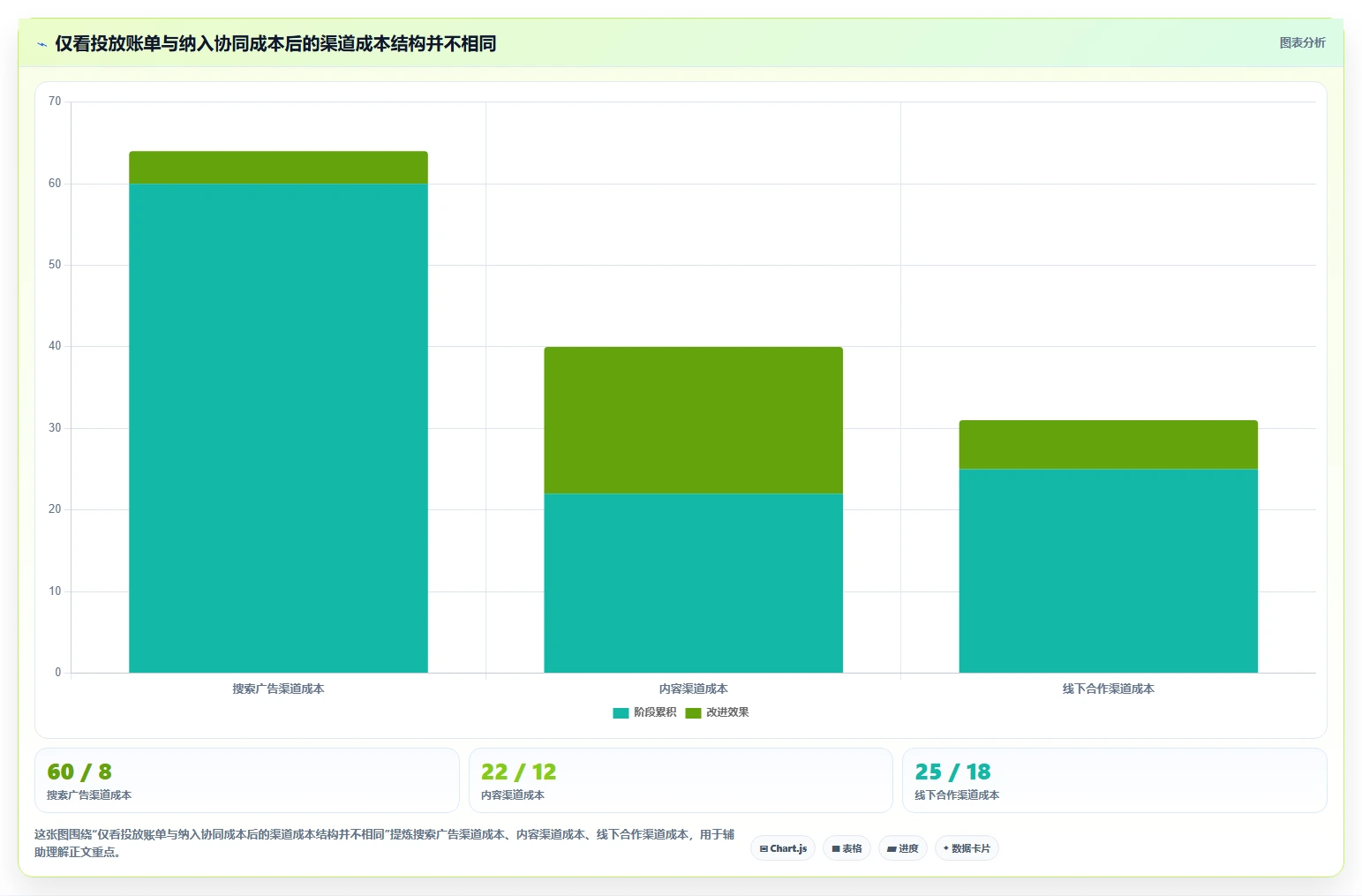The width and height of the screenshot is (1362, 896).
Task: Select the 进度 tag chip
Action: pos(902,848)
